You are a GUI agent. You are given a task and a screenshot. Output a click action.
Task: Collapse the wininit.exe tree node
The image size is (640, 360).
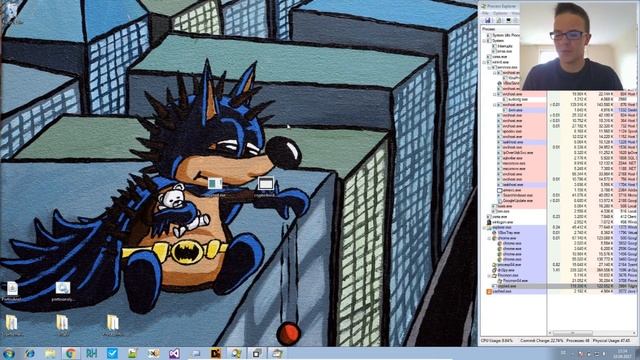484,62
